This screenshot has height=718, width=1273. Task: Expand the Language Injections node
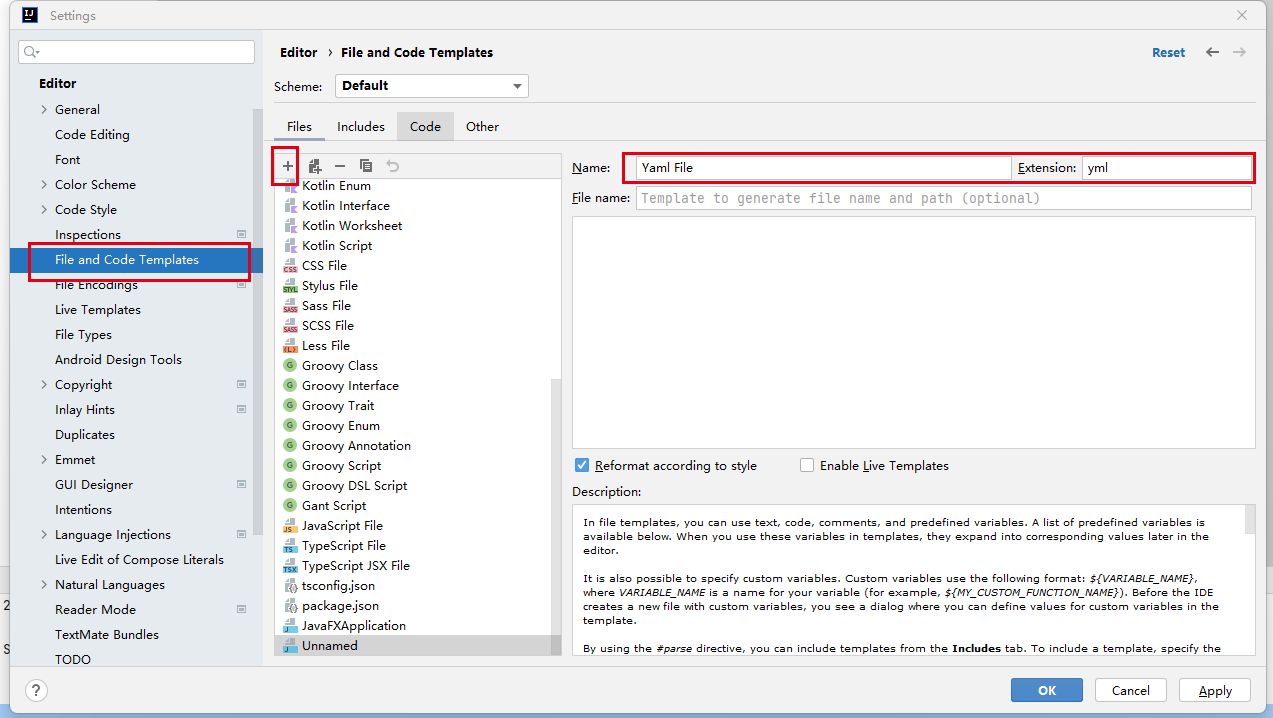point(44,535)
